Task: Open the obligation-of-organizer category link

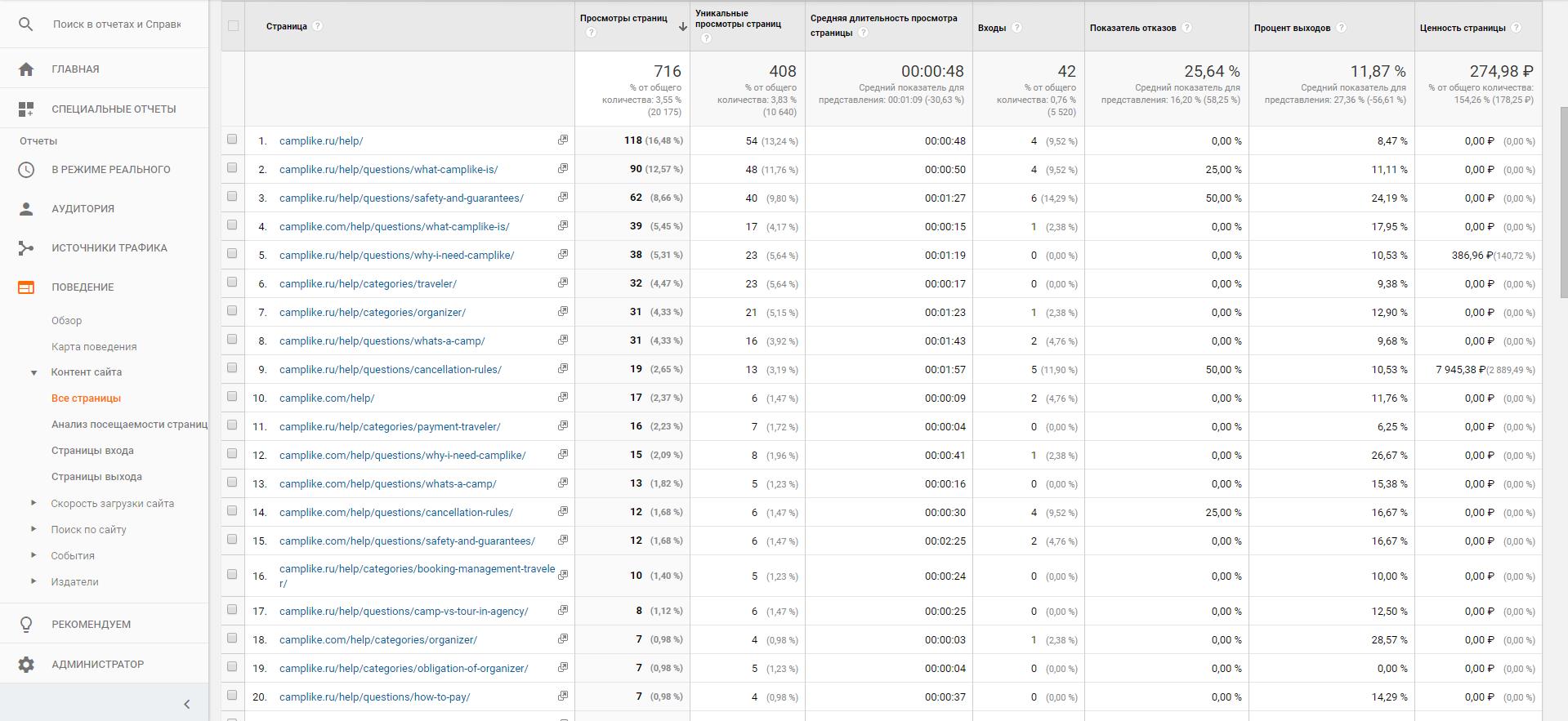Action: click(404, 669)
